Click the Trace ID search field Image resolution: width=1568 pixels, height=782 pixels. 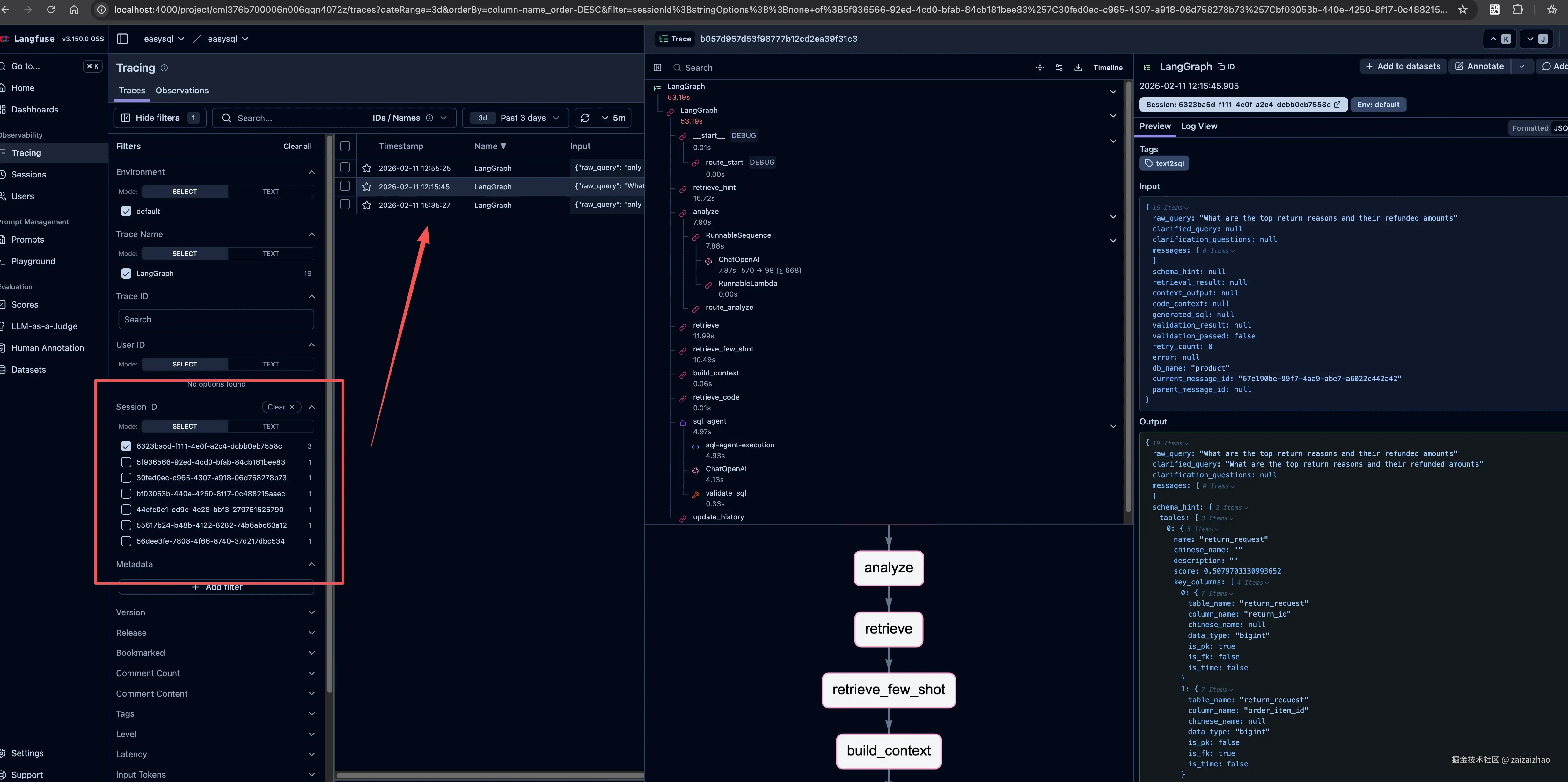[216, 320]
